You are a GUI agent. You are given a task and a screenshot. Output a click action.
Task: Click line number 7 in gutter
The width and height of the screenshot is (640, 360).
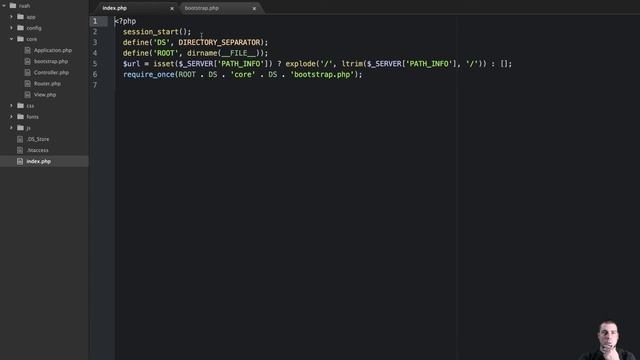pyautogui.click(x=95, y=85)
